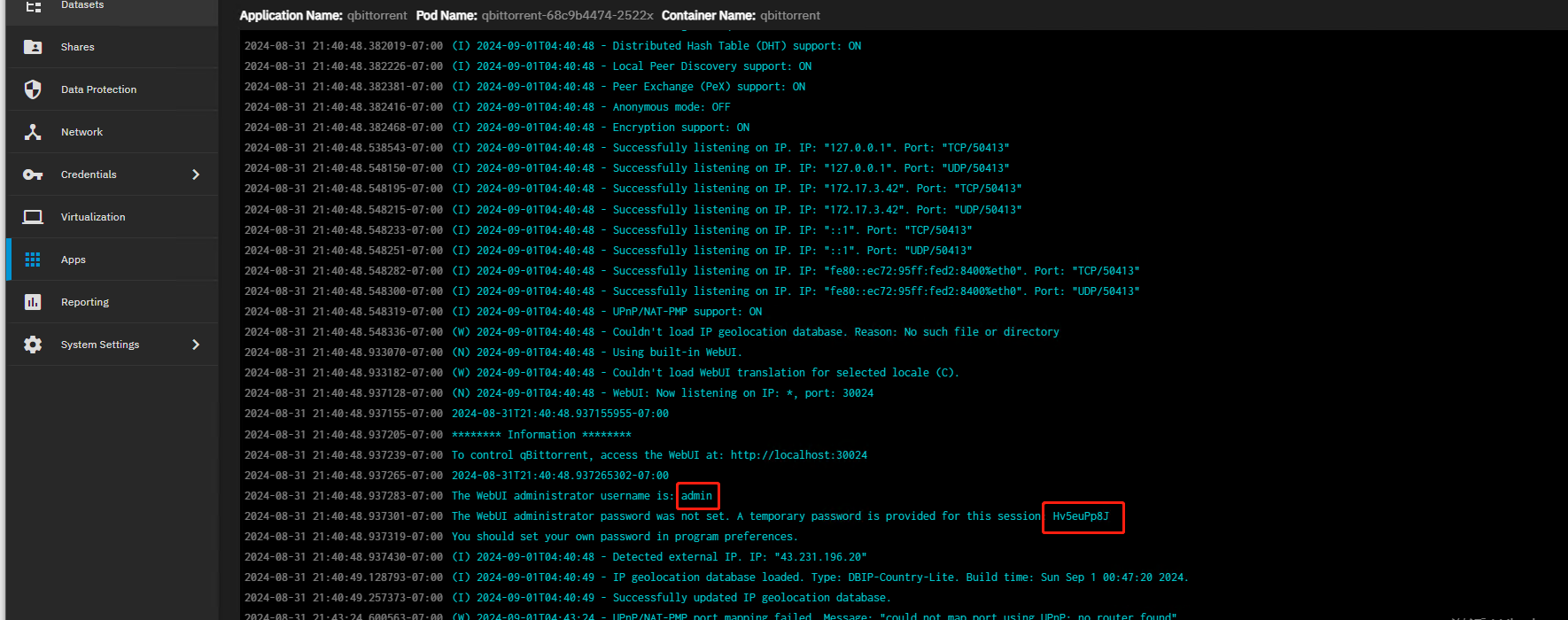
Task: Click the WebUI translation locale warning line
Action: point(602,373)
